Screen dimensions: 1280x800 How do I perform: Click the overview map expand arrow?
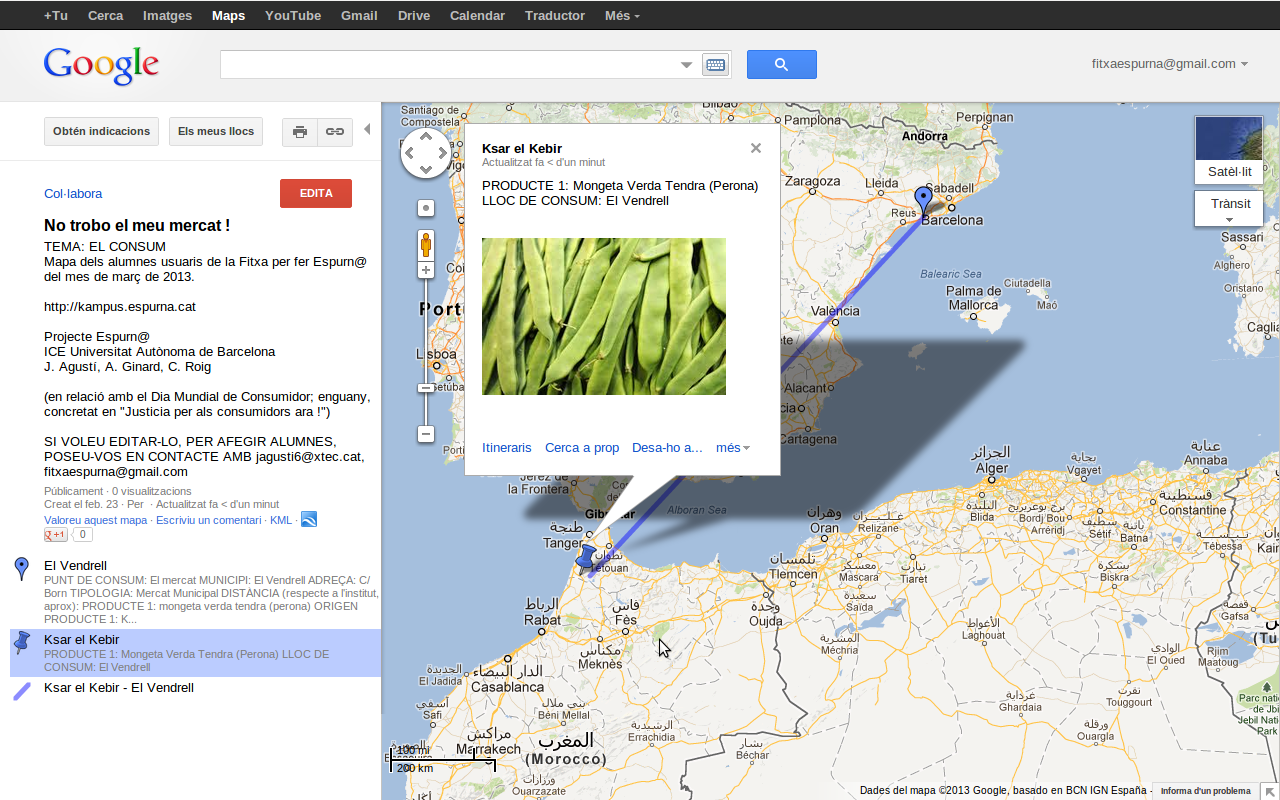tap(1270, 791)
